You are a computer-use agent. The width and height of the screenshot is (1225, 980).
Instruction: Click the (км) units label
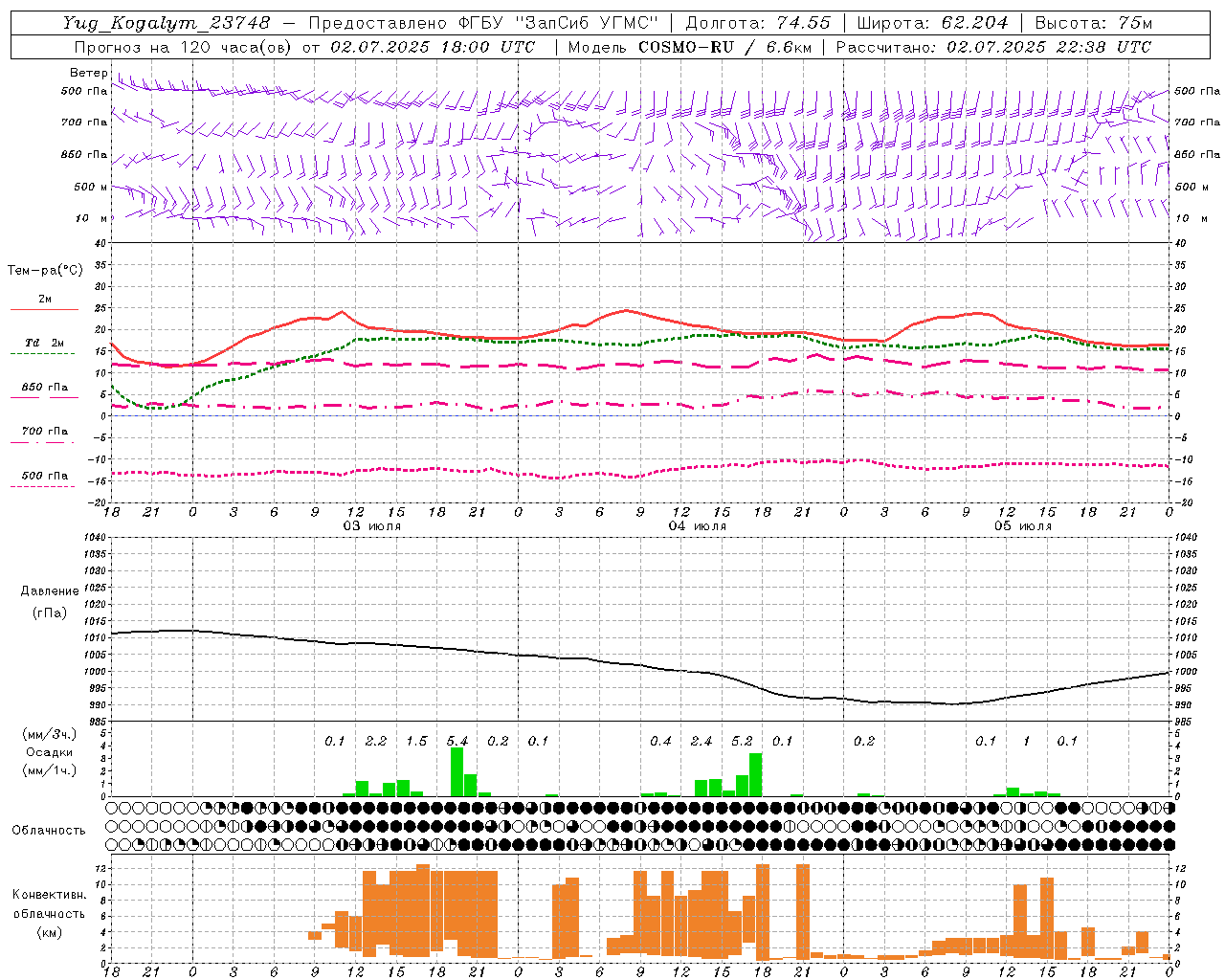(49, 932)
